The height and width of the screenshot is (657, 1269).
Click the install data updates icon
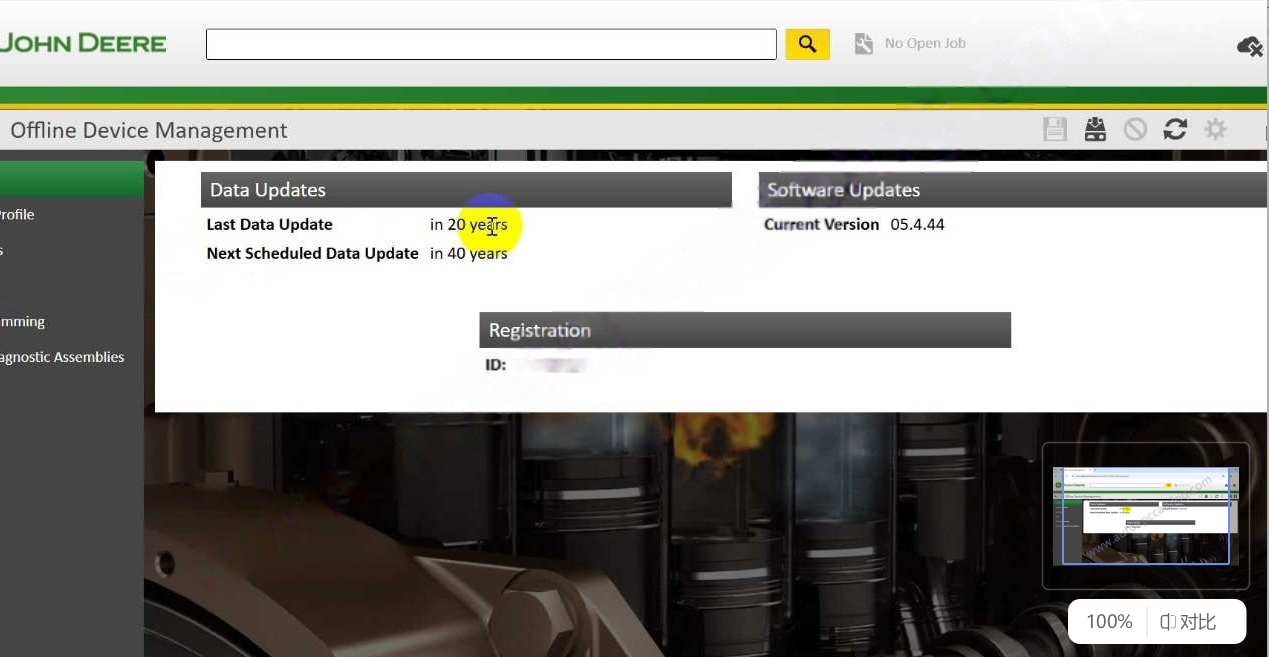coord(1095,129)
